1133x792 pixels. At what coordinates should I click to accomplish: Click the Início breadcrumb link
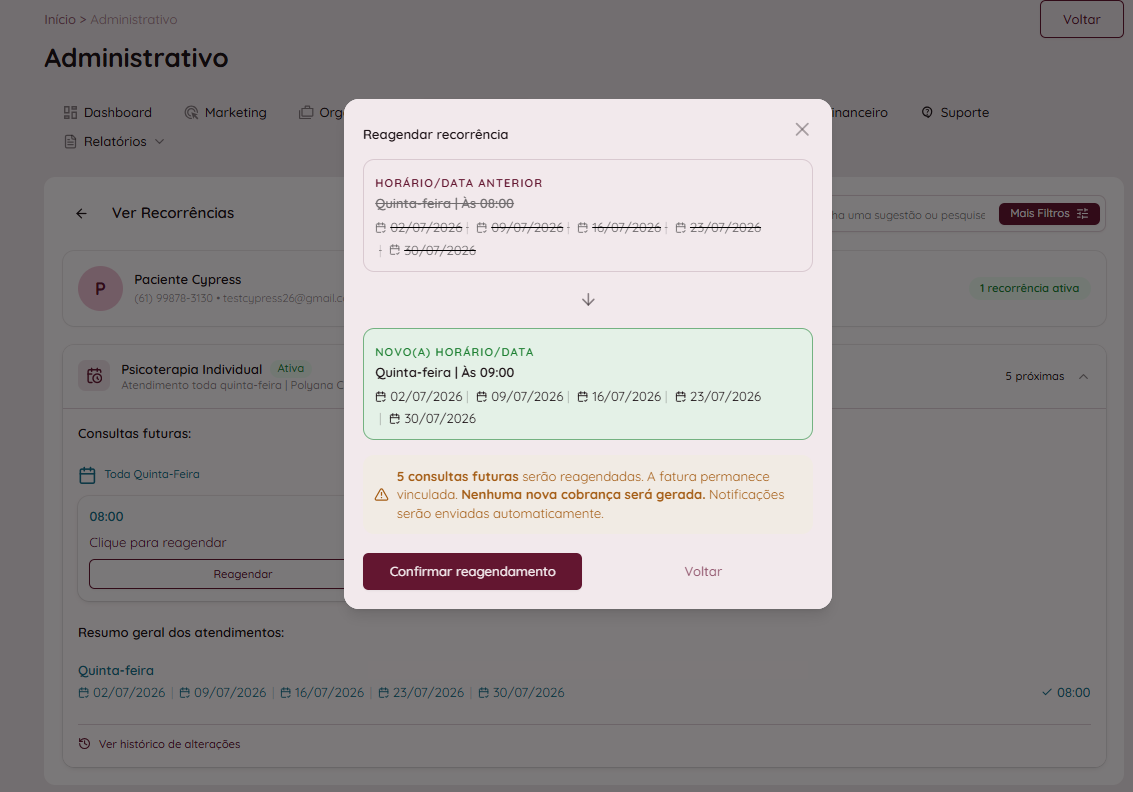(x=60, y=20)
